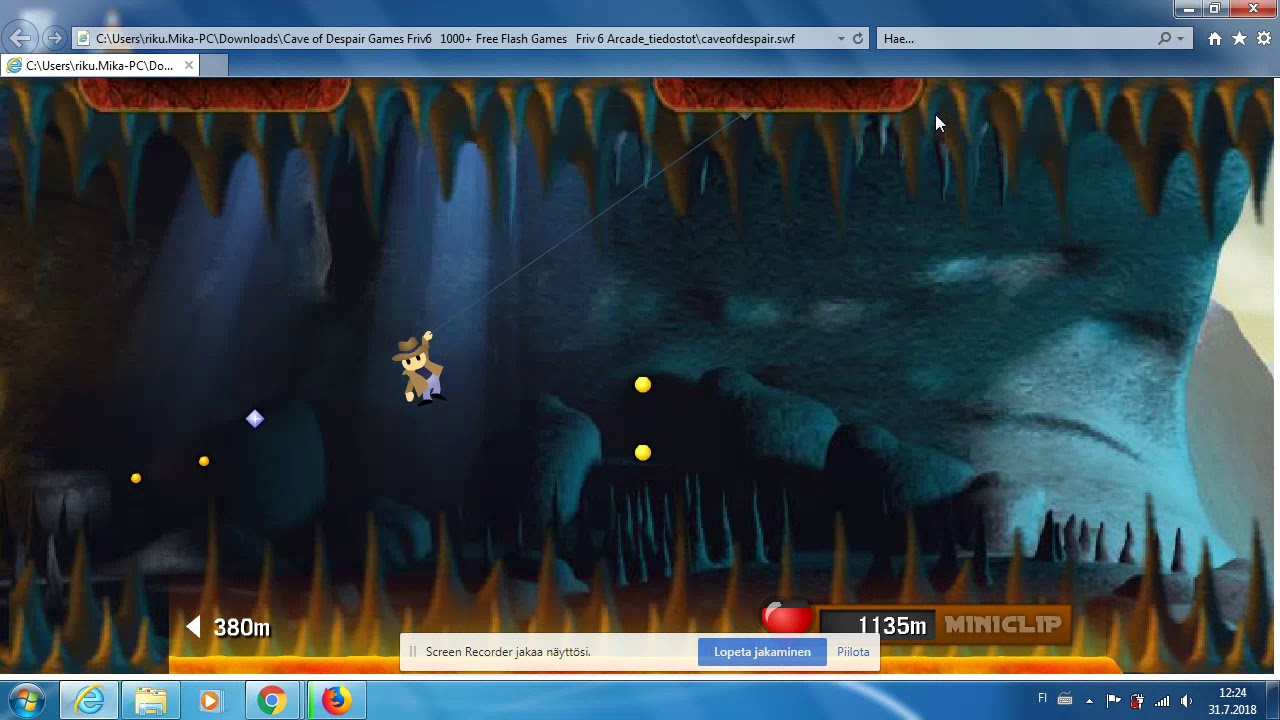Open the Tools gear icon

1264,39
